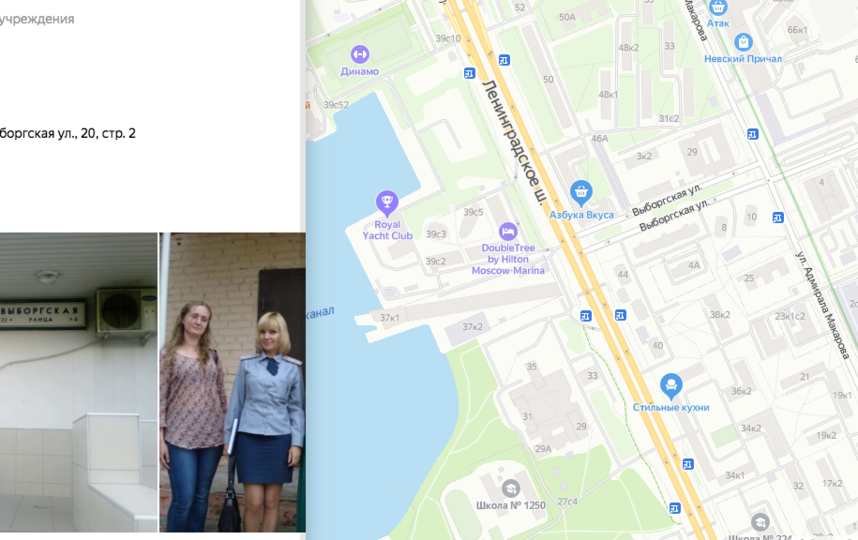858x540 pixels.
Task: Click the Азбука Вкуса shopping basket marker
Action: (581, 193)
